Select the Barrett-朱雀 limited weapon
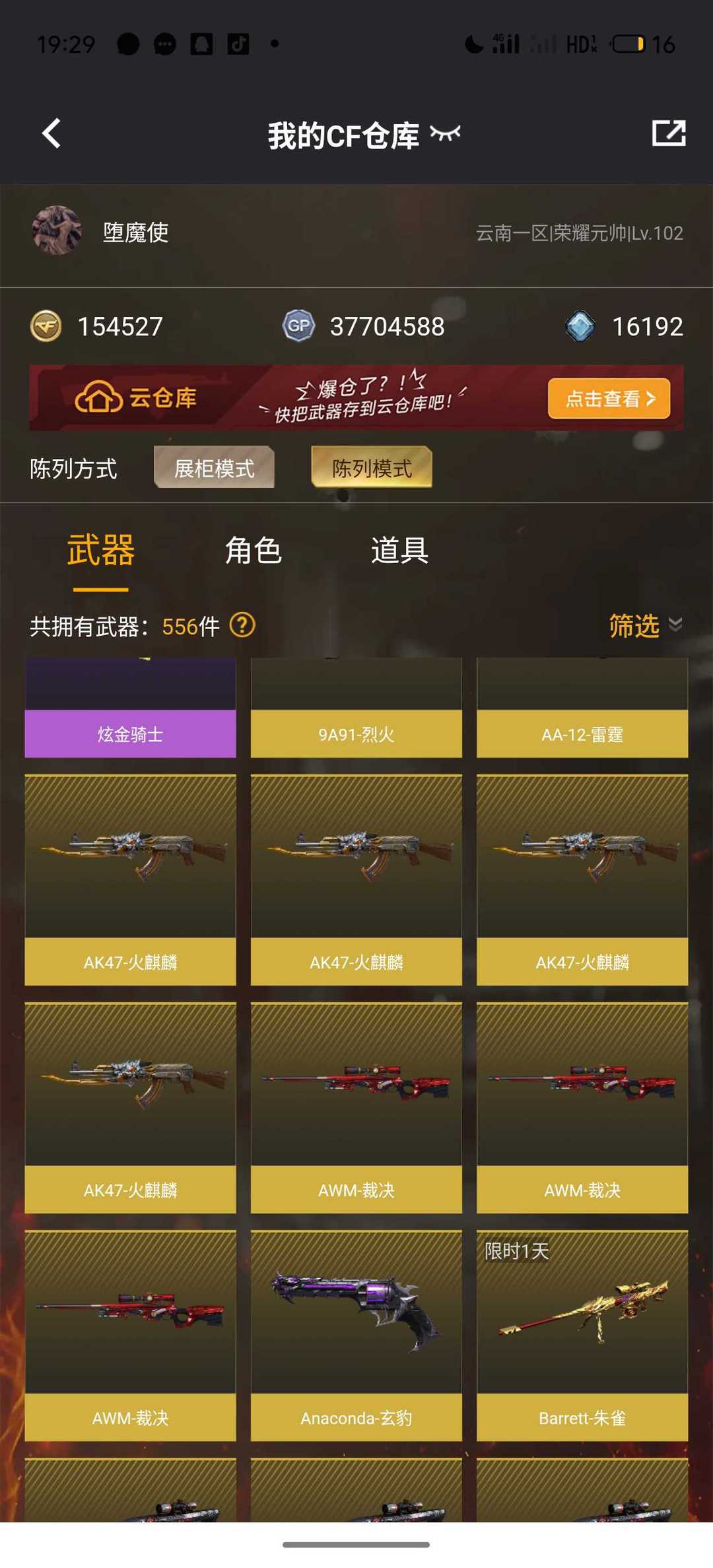This screenshot has height=1568, width=713. [582, 1335]
